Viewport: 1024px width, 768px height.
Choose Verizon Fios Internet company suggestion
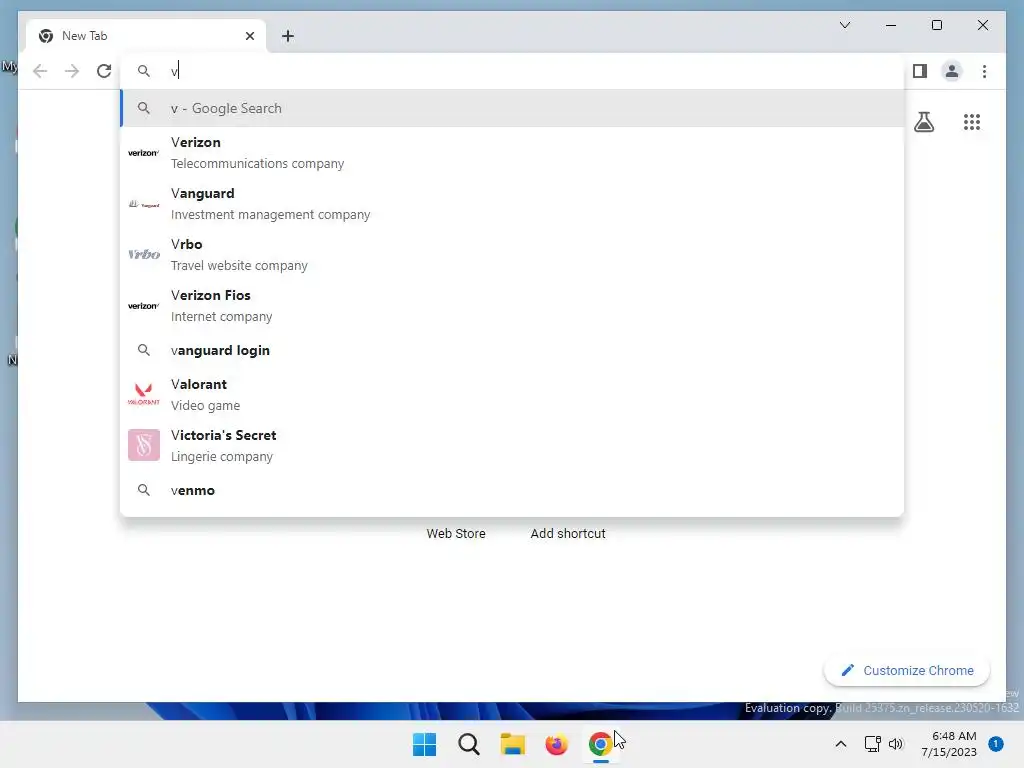[513, 306]
